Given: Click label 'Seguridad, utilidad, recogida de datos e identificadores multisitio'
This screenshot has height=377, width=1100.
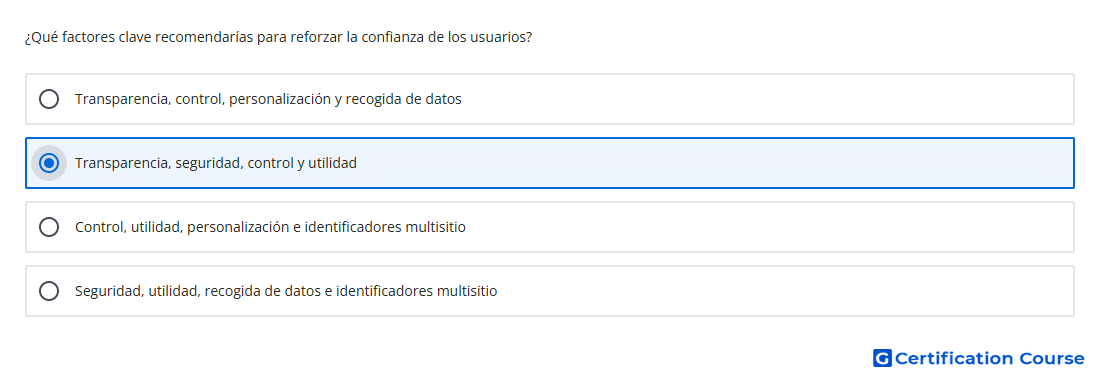Looking at the screenshot, I should [286, 291].
